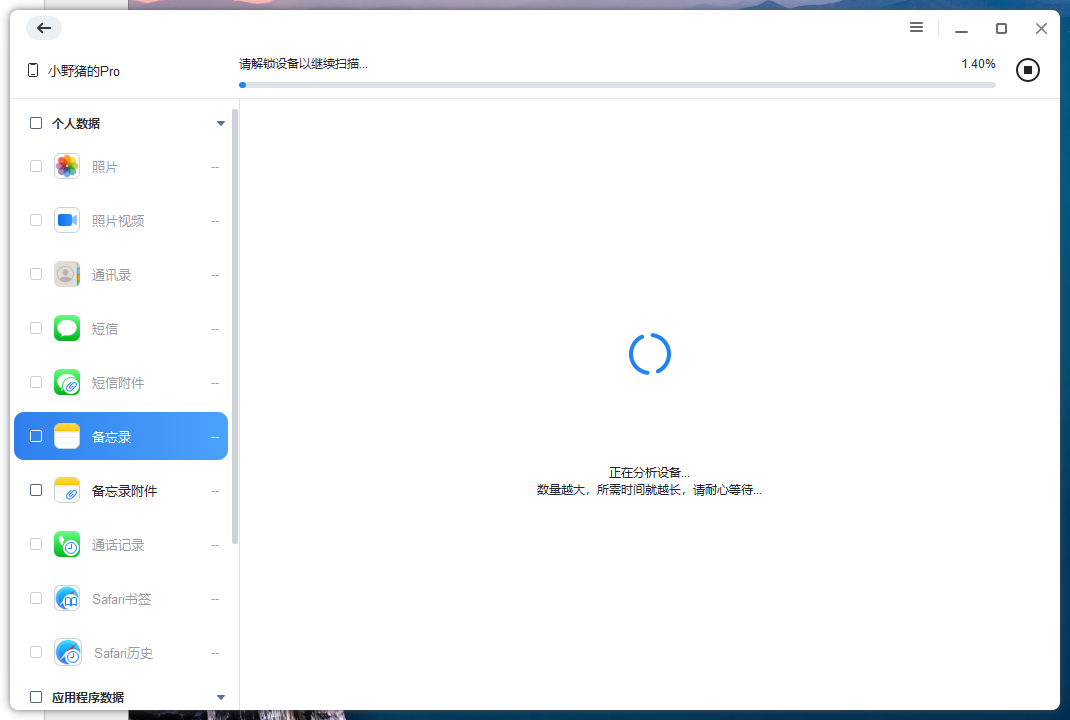1070x720 pixels.
Task: Select the 照片 photos icon in sidebar
Action: coord(66,166)
